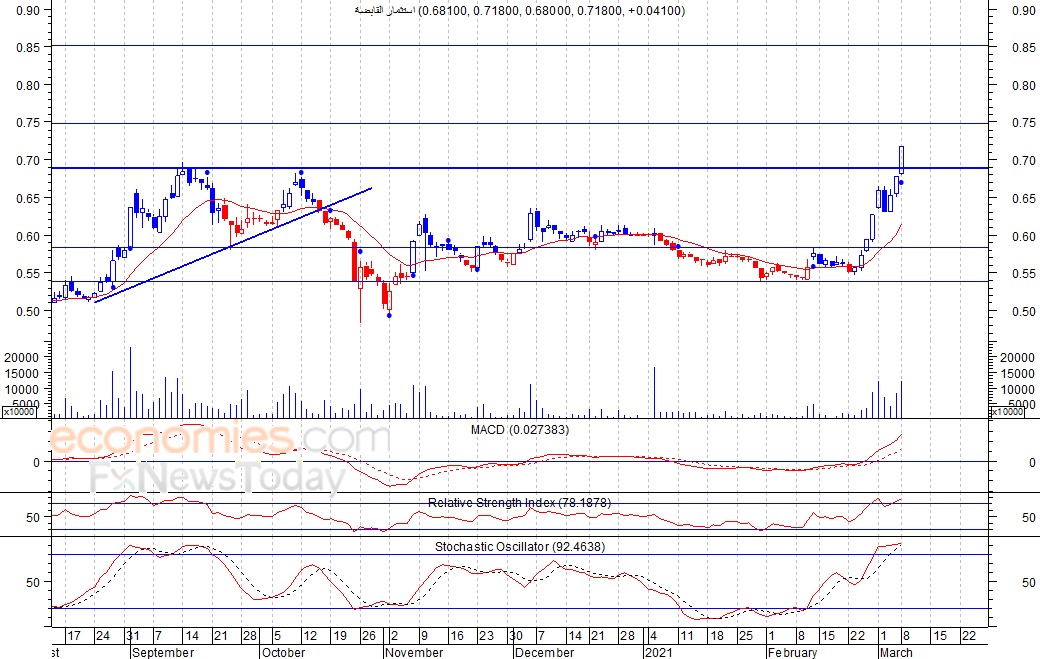Click the date tick 9 under November
1040x659 pixels.
[x=424, y=636]
